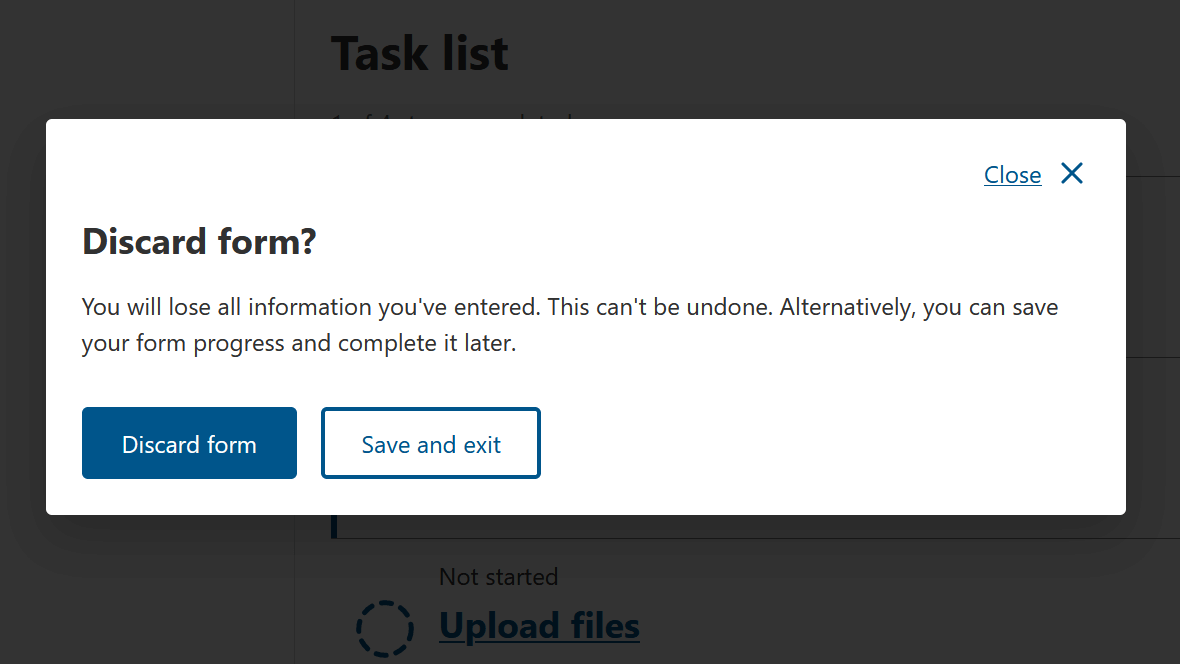Click the Close link in the dialog
1180x664 pixels.
(x=1012, y=174)
